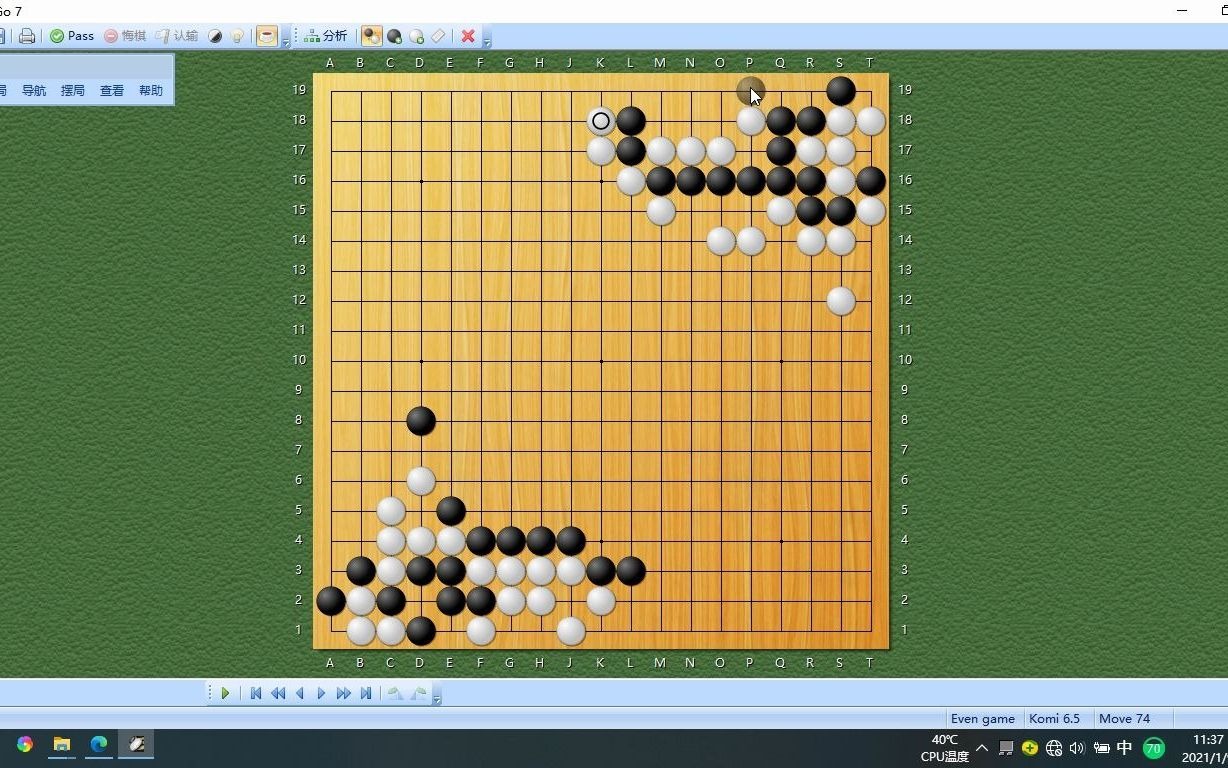Step forward one move
Image resolution: width=1228 pixels, height=768 pixels.
(321, 693)
